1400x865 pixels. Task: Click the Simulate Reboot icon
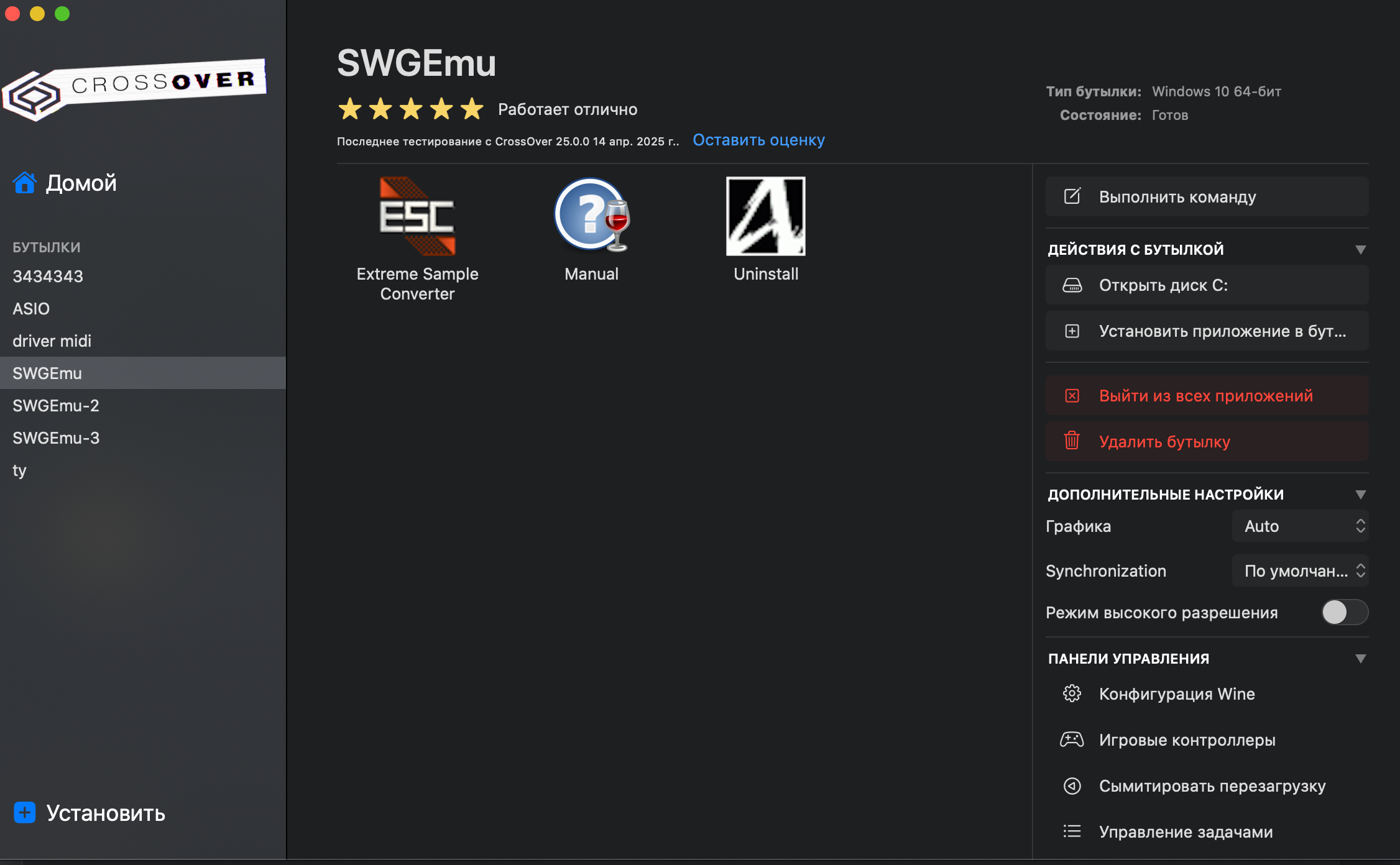click(1072, 785)
